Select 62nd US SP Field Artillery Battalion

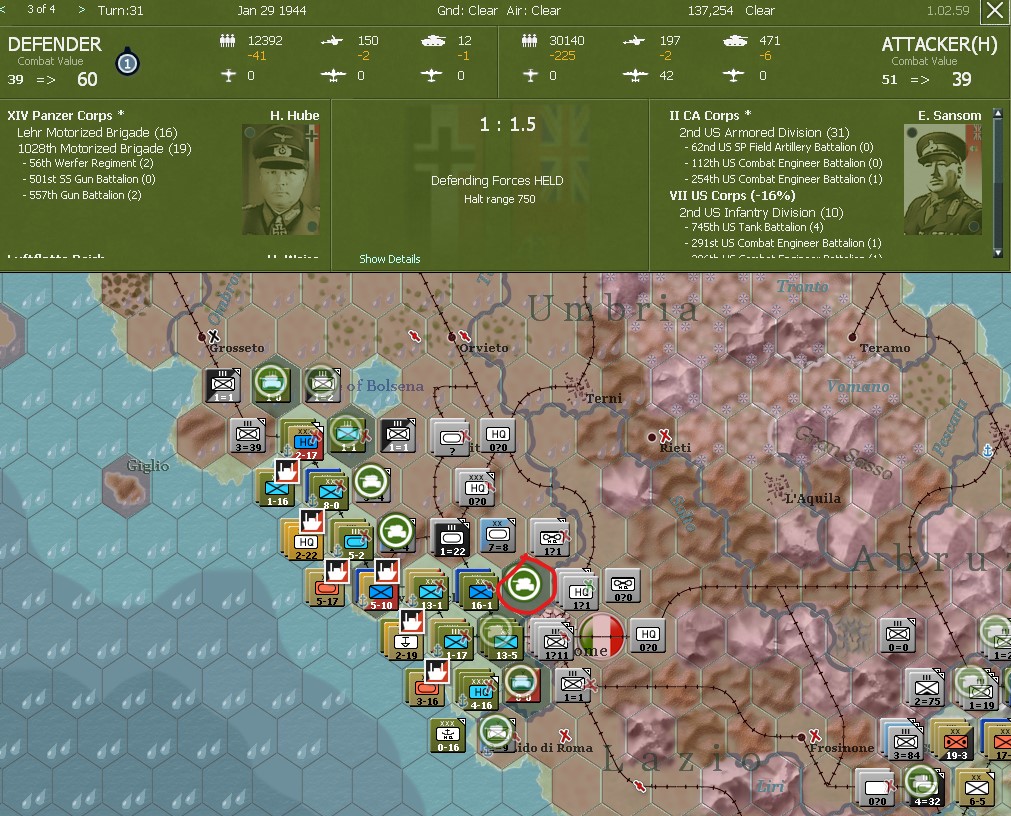click(x=779, y=147)
